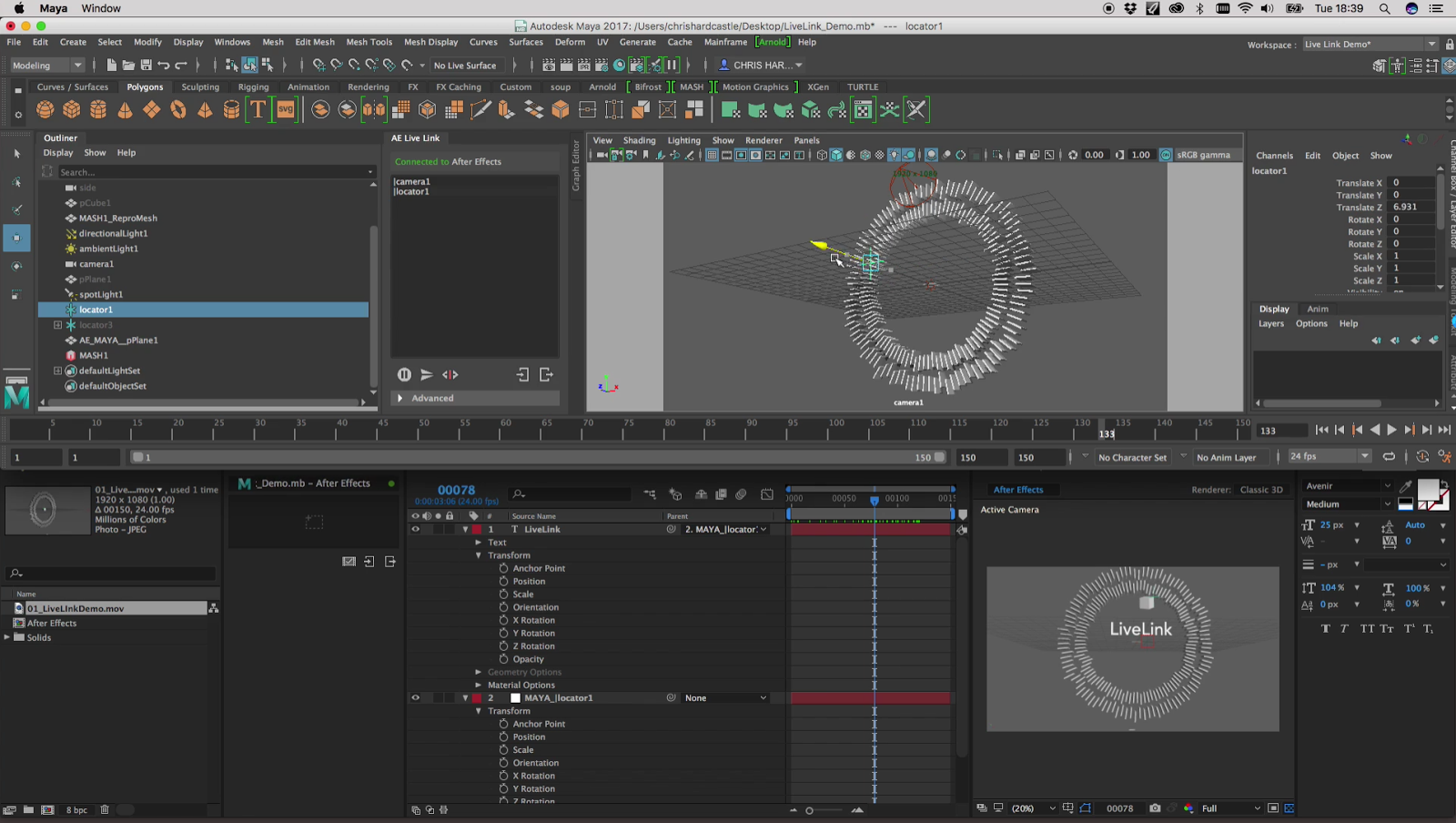
Task: Toggle loop playback button in Maya range bar
Action: click(x=1389, y=456)
